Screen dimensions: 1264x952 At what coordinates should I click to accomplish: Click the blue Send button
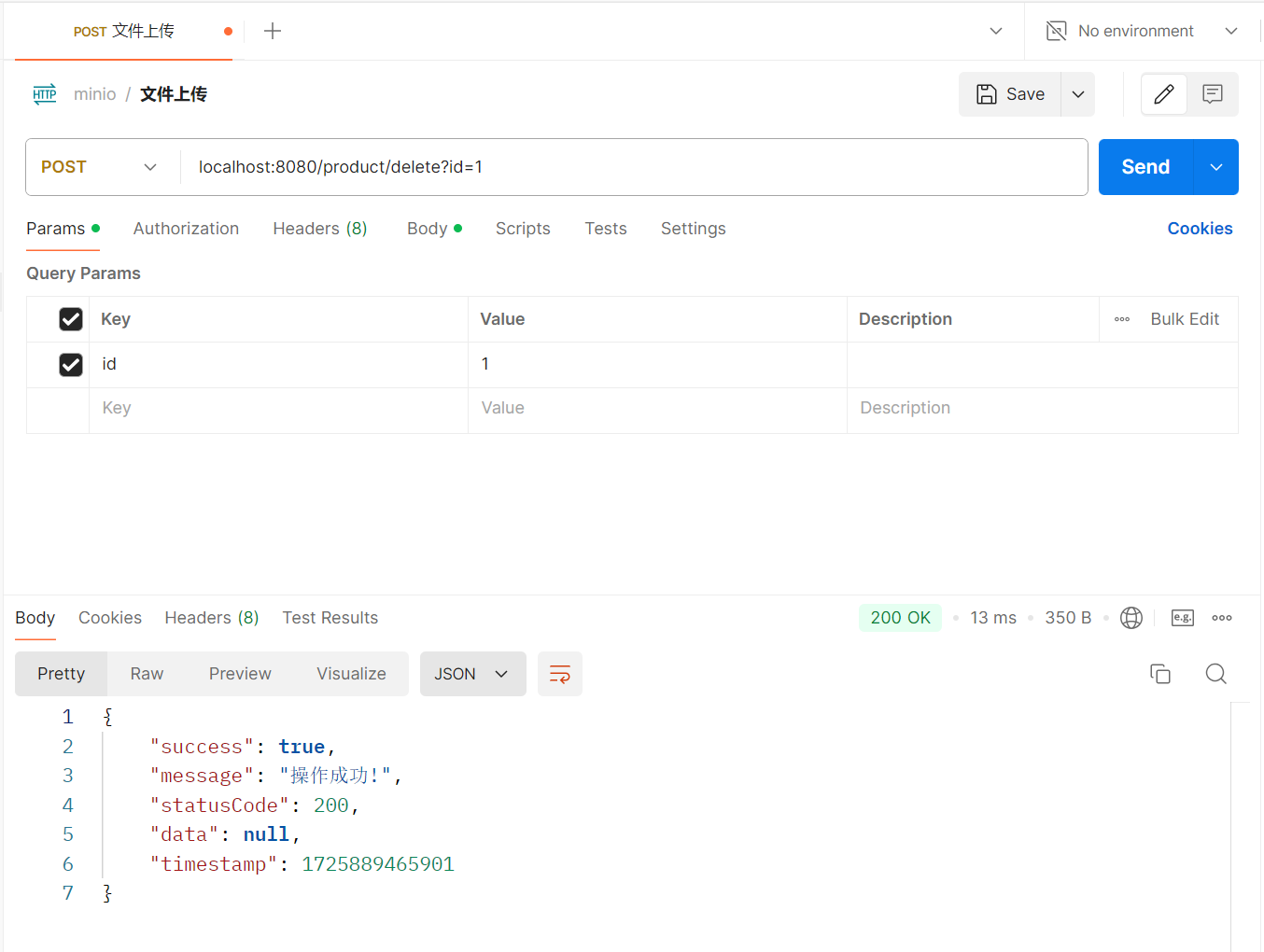click(1145, 167)
